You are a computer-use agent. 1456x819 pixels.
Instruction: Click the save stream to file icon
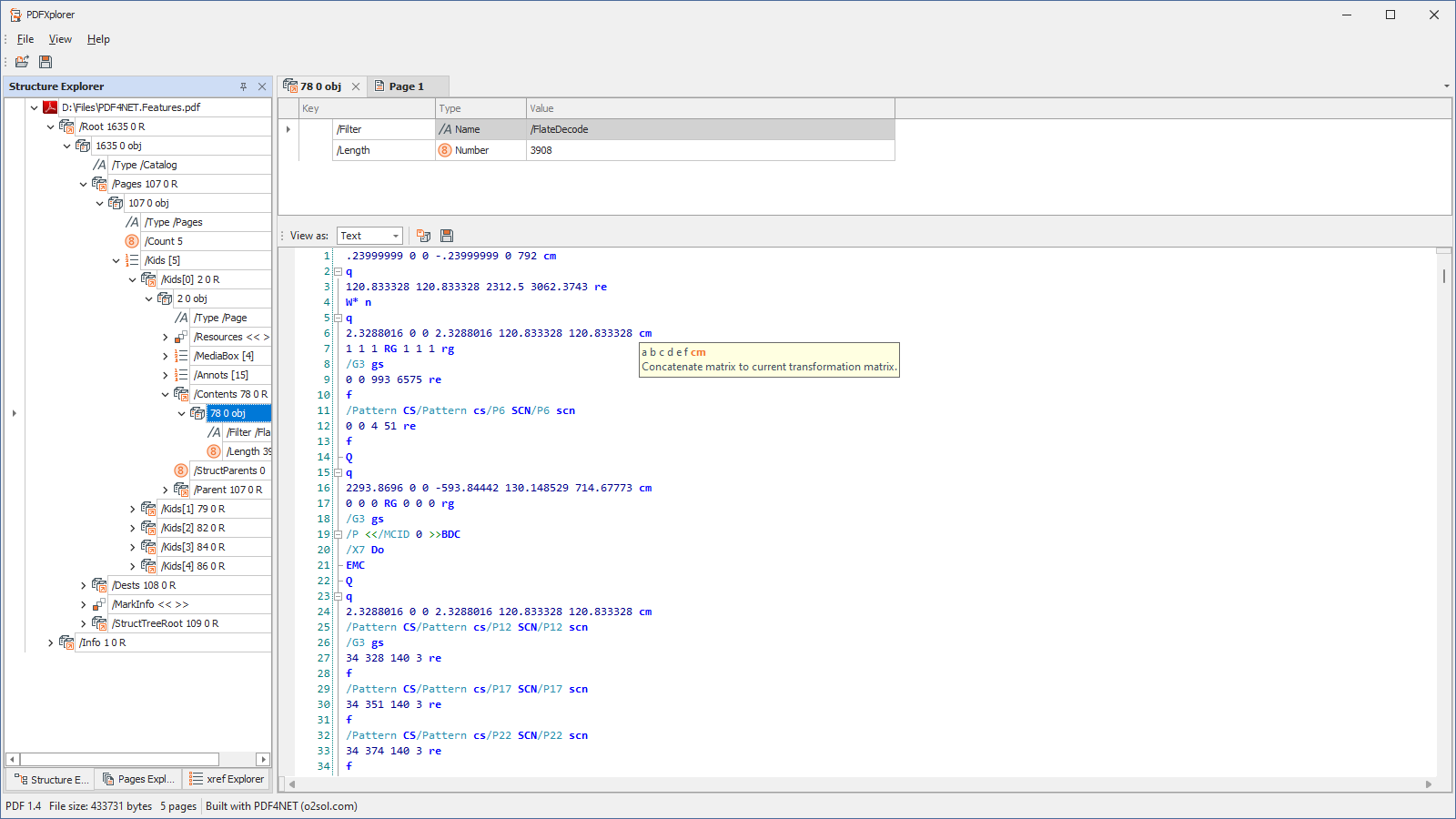click(447, 235)
